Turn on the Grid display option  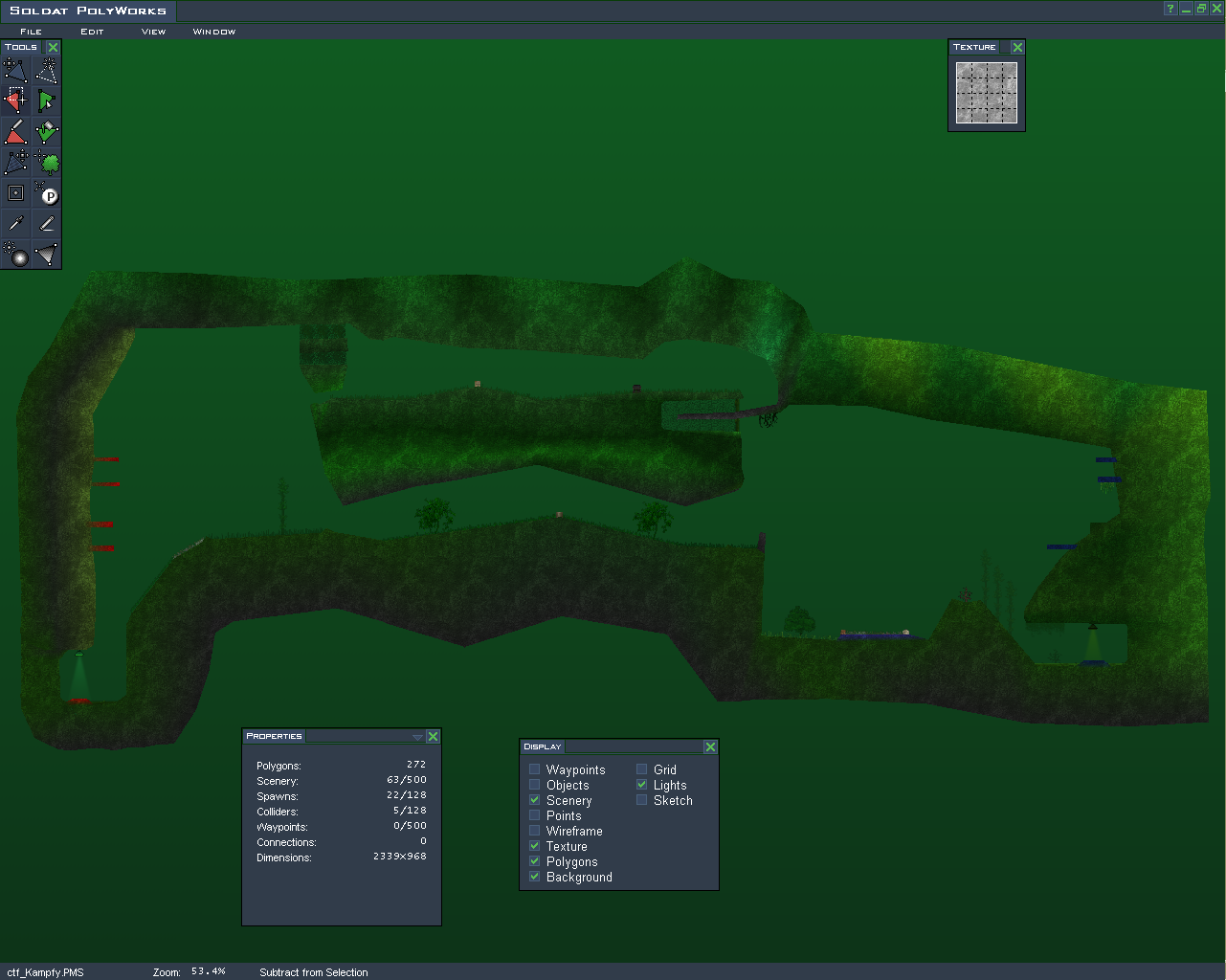coord(642,769)
